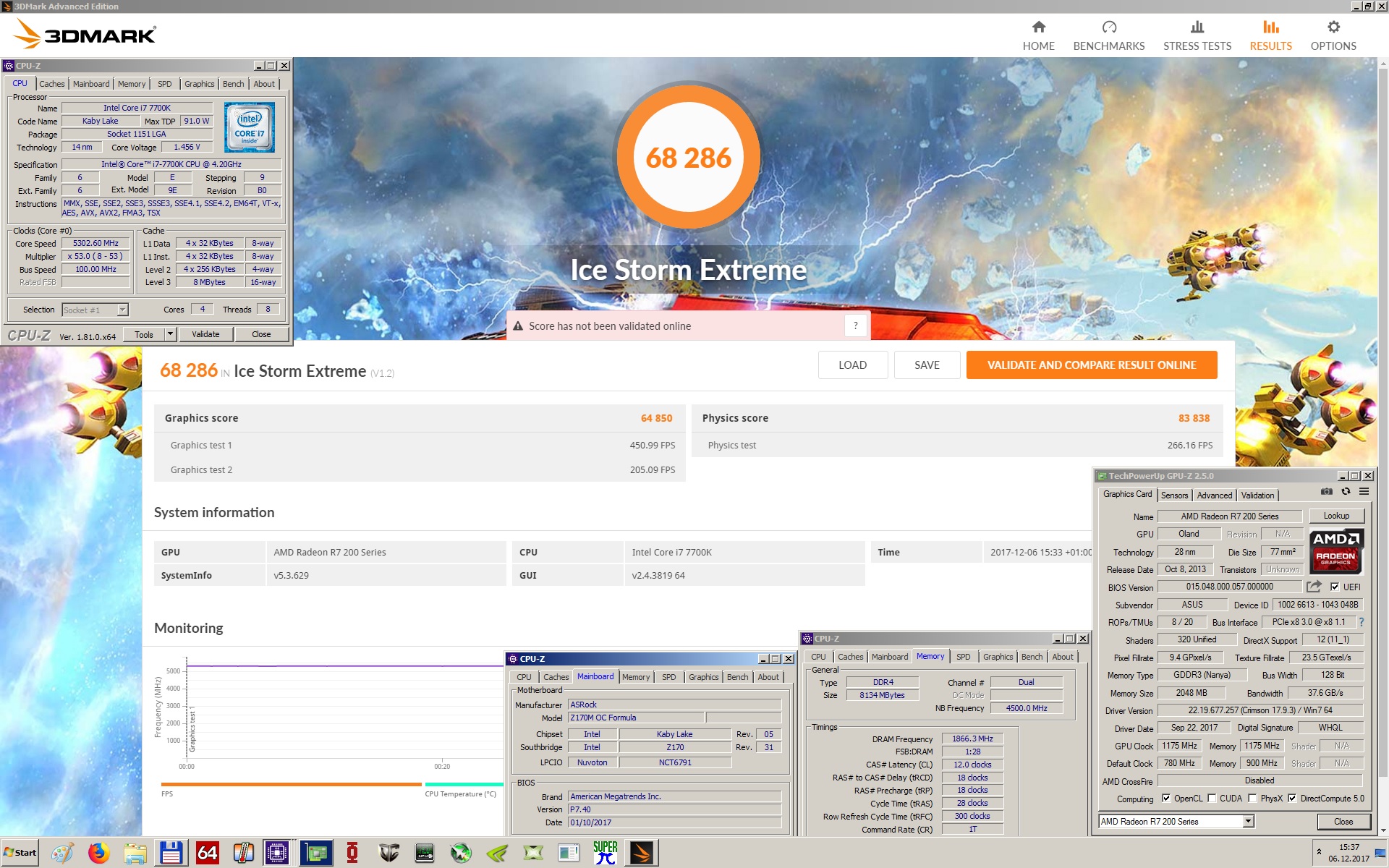
Task: Open Firefox from the taskbar
Action: coord(98,853)
